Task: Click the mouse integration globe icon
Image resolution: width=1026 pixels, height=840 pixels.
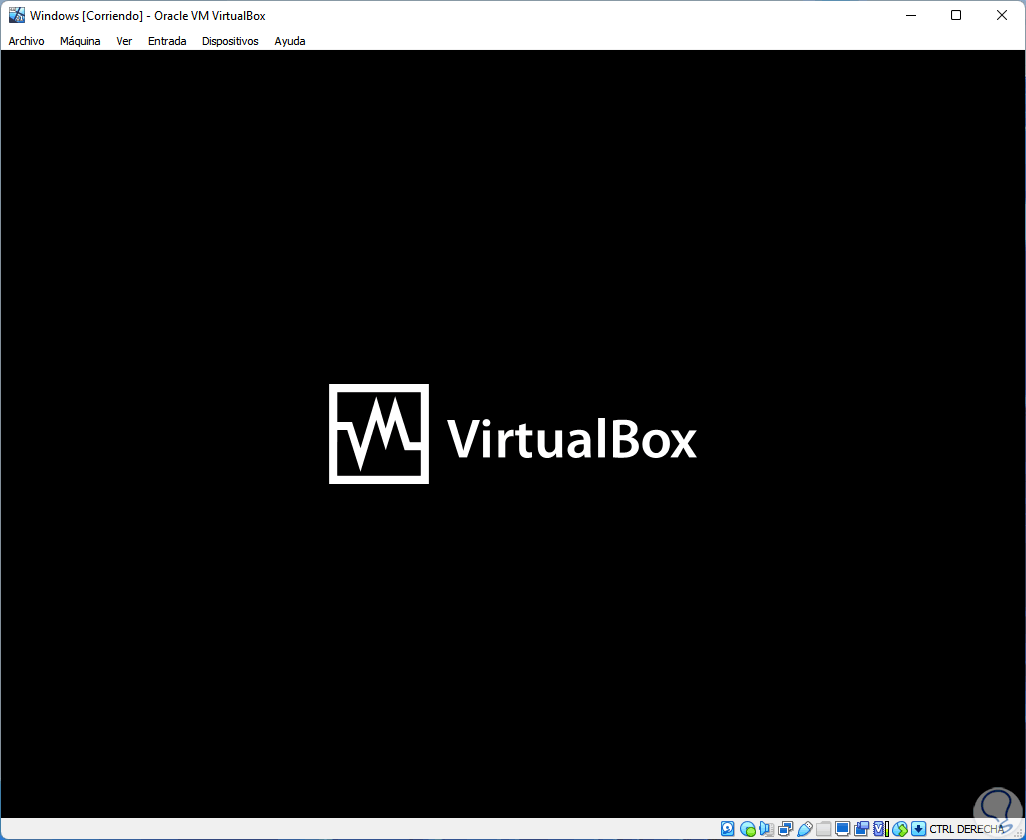Action: [x=900, y=829]
